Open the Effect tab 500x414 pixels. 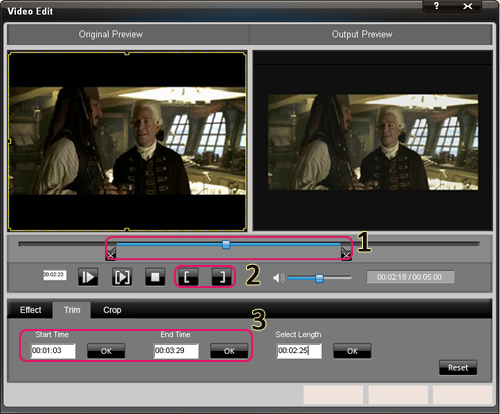(30, 310)
